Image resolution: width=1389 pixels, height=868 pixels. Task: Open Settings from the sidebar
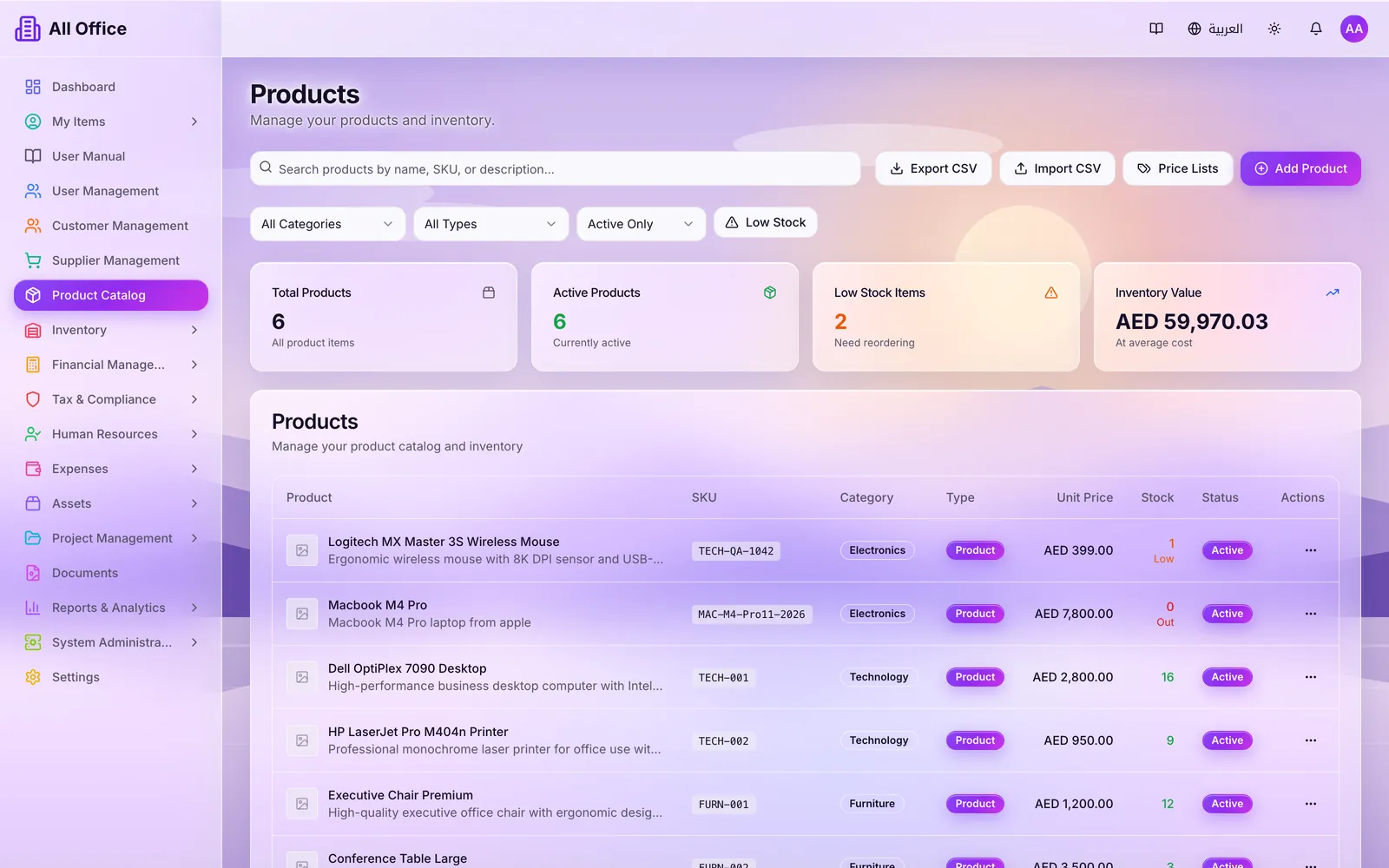(x=111, y=677)
